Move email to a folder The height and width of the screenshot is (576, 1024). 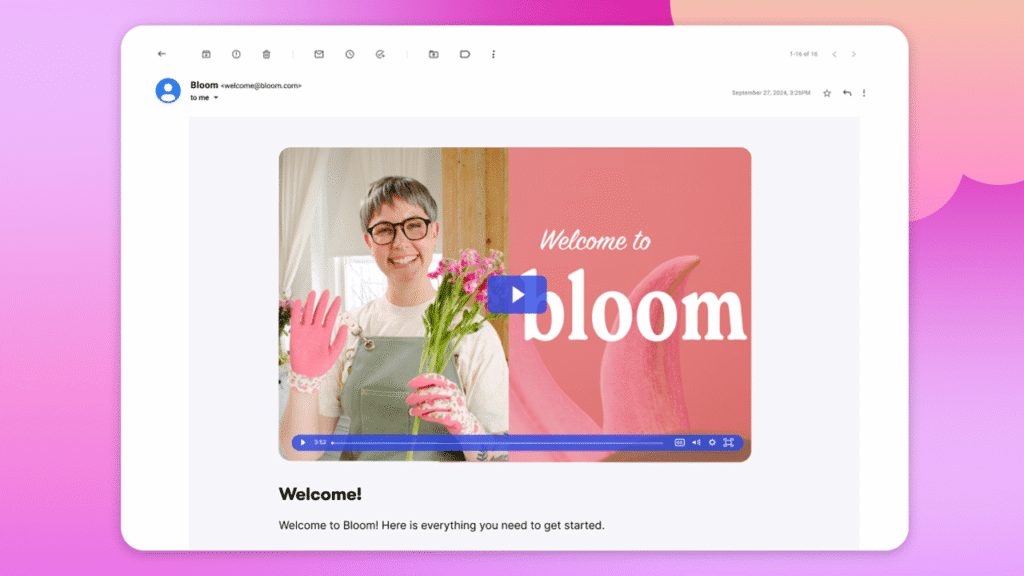pos(433,54)
